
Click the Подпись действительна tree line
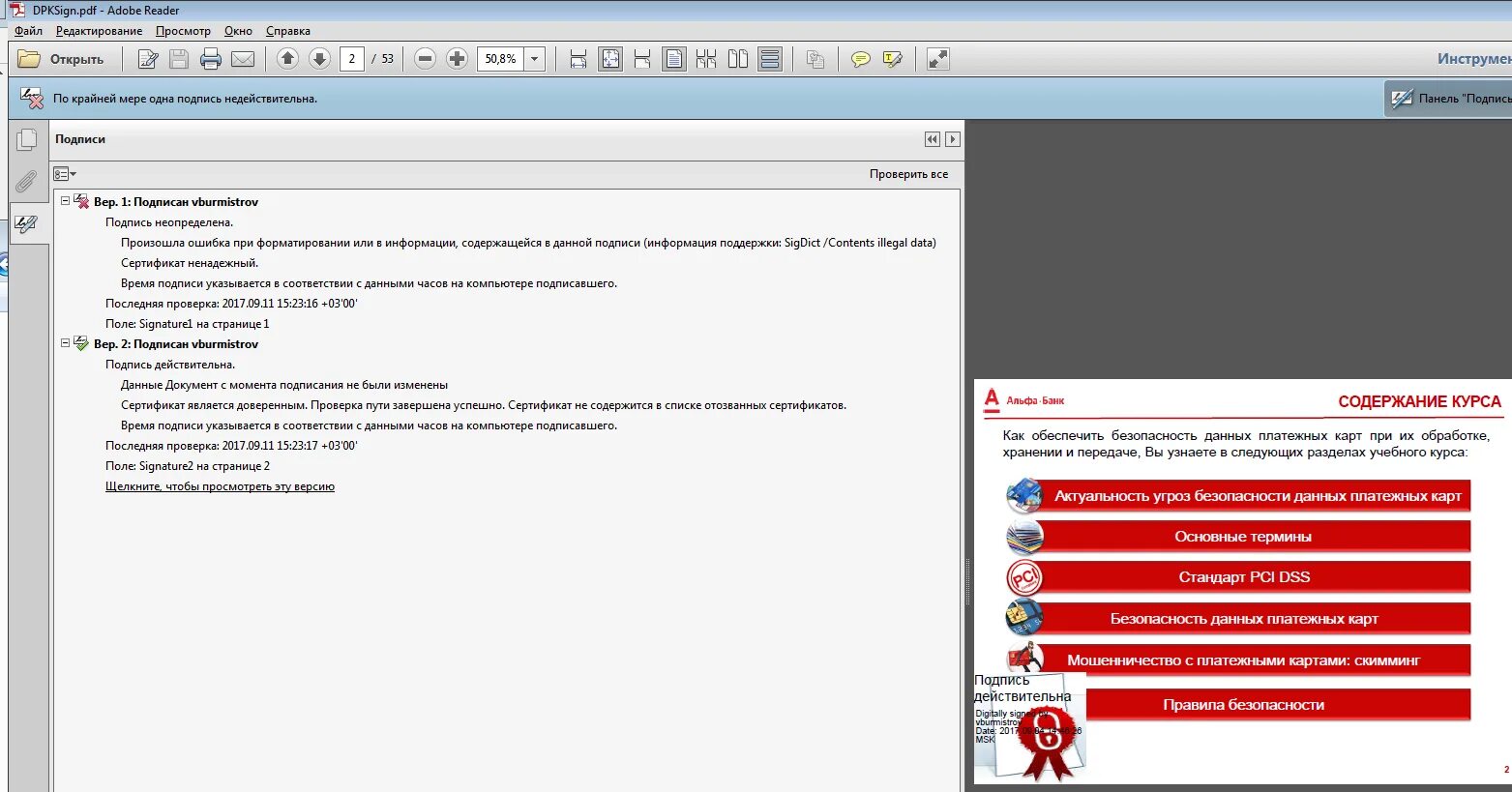pyautogui.click(x=170, y=365)
